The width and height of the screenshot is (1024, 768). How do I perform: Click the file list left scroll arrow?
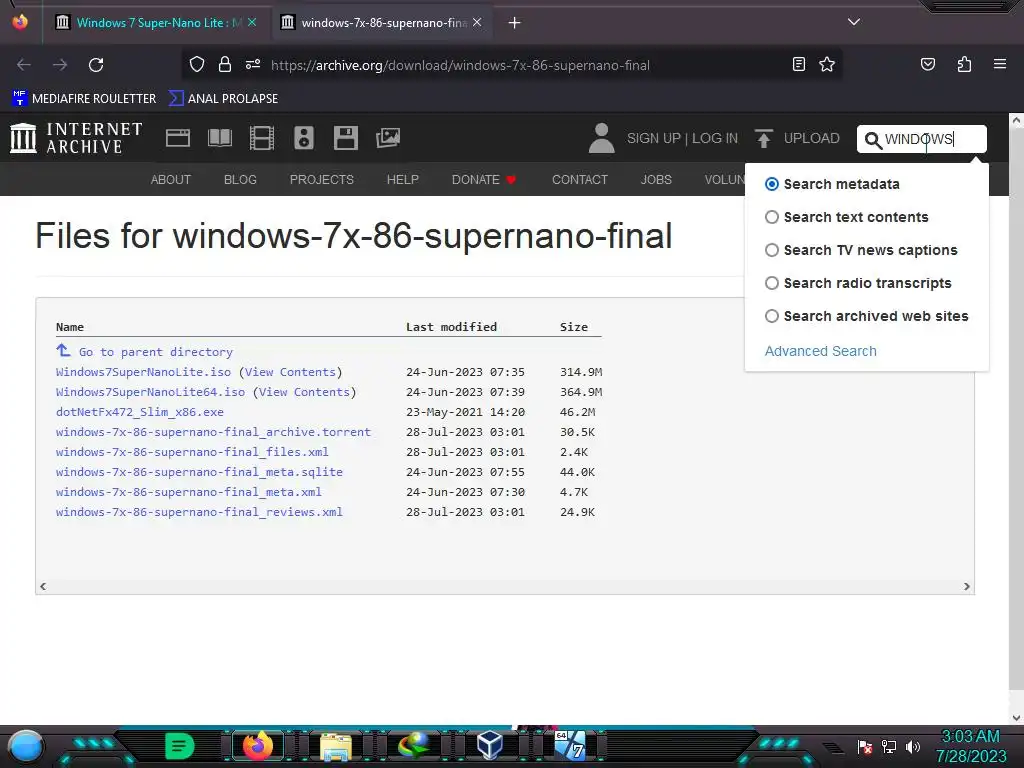coord(43,586)
